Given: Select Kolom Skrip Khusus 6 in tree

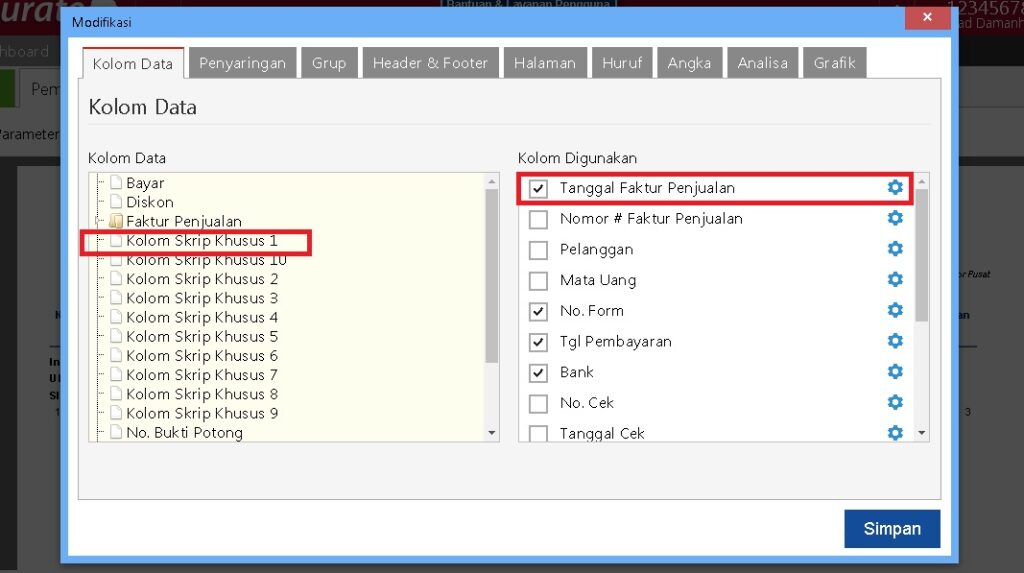Looking at the screenshot, I should [202, 355].
